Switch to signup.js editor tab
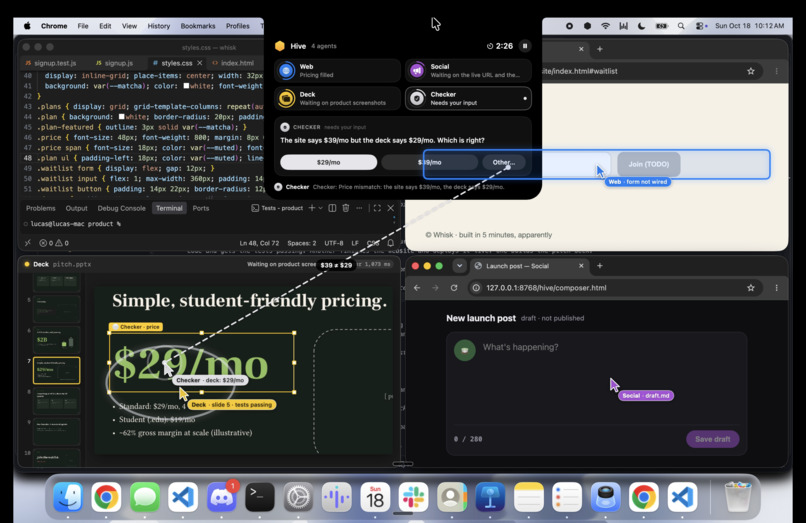 (115, 63)
